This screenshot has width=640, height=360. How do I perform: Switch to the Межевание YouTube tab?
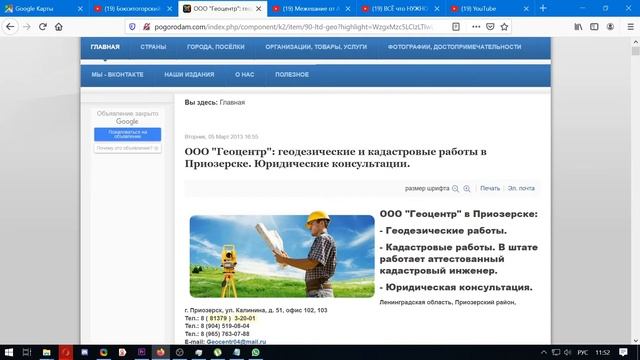click(312, 8)
